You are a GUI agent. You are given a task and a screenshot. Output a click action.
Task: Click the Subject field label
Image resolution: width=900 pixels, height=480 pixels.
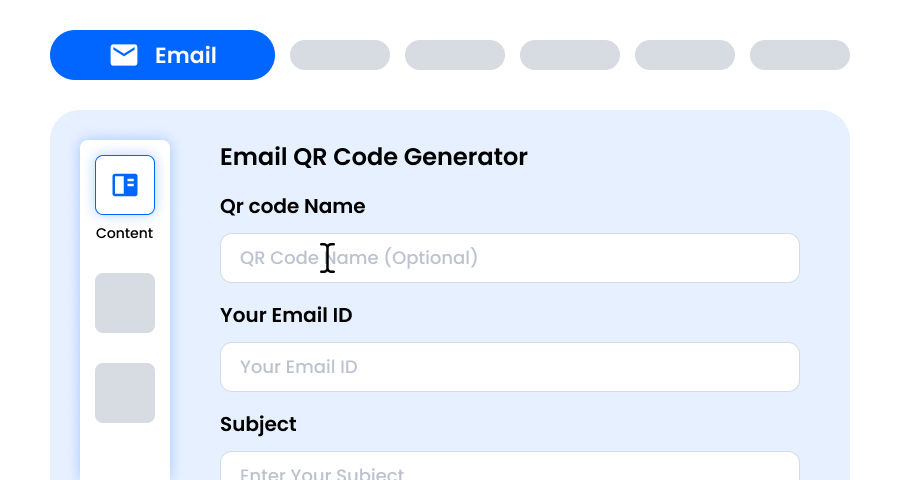point(259,424)
